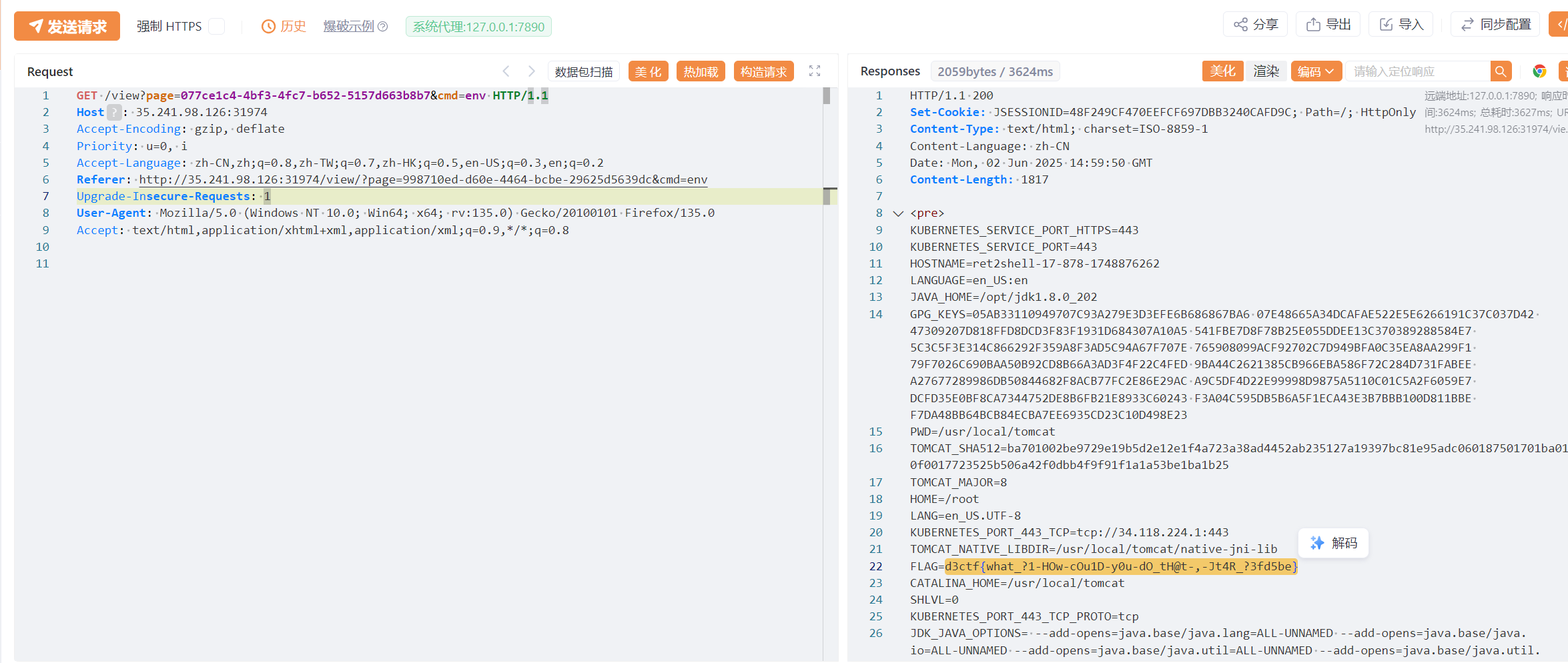Click the Content-Length: 1817 header line
This screenshot has height=663, width=1568.
[979, 179]
